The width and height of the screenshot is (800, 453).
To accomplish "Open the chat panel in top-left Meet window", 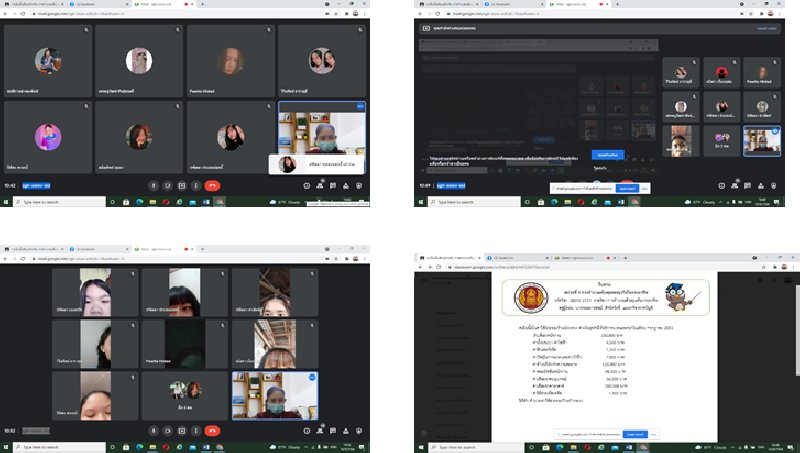I will click(x=333, y=185).
